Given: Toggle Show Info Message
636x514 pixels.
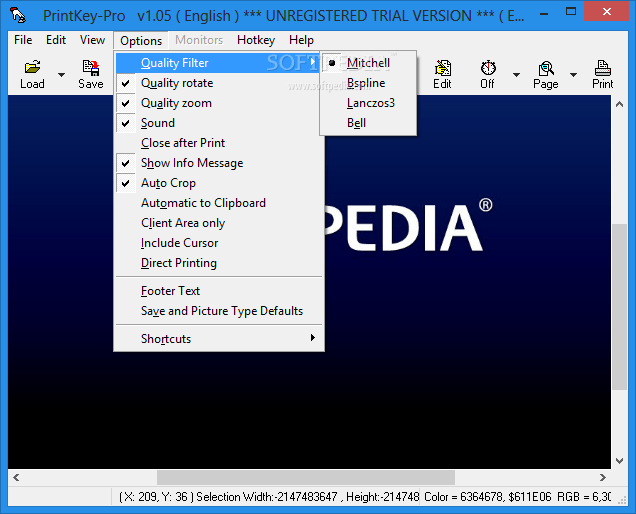Looking at the screenshot, I should 219,163.
